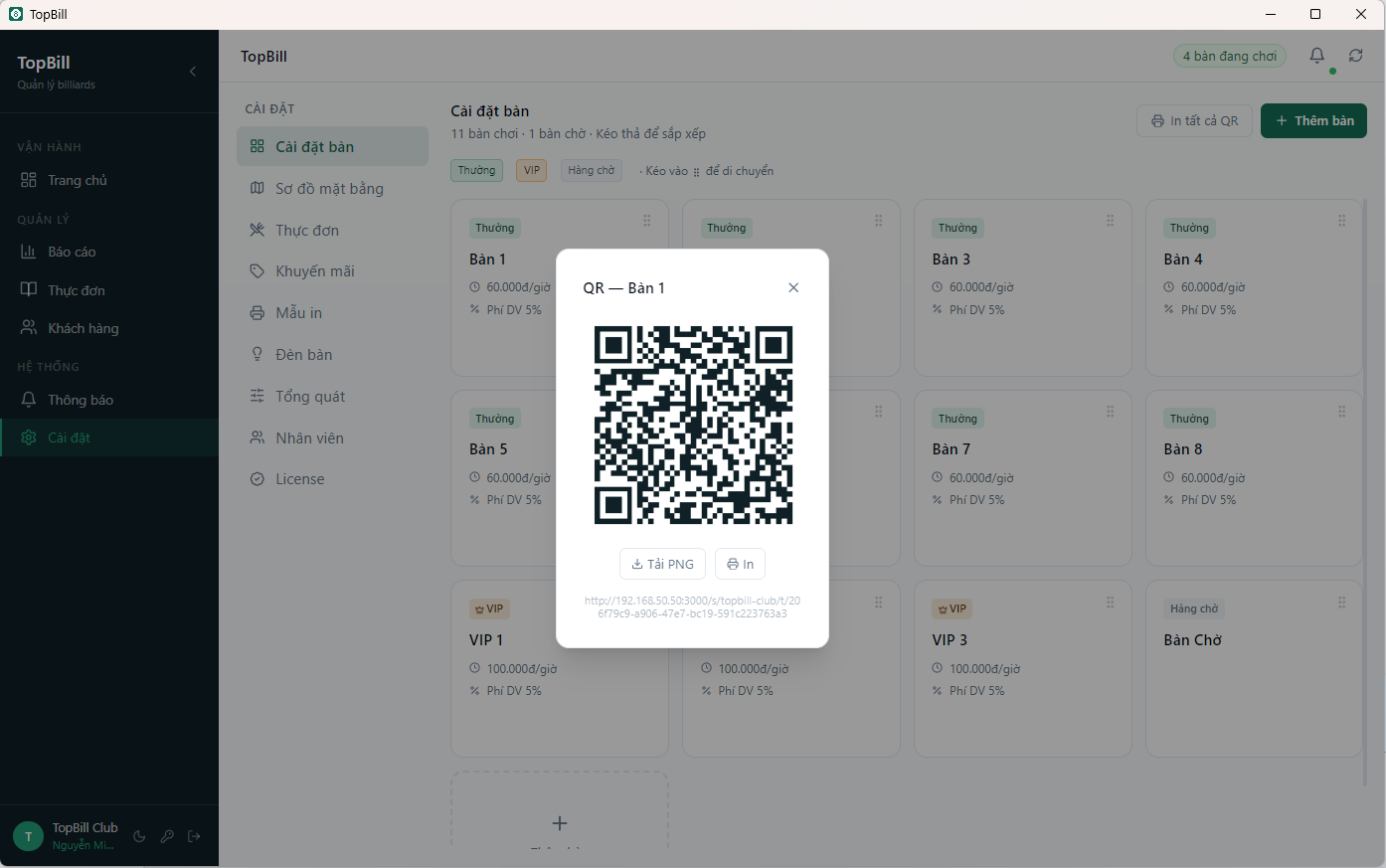
Task: Click the gear icon for Cài đặt in sidebar
Action: (28, 437)
